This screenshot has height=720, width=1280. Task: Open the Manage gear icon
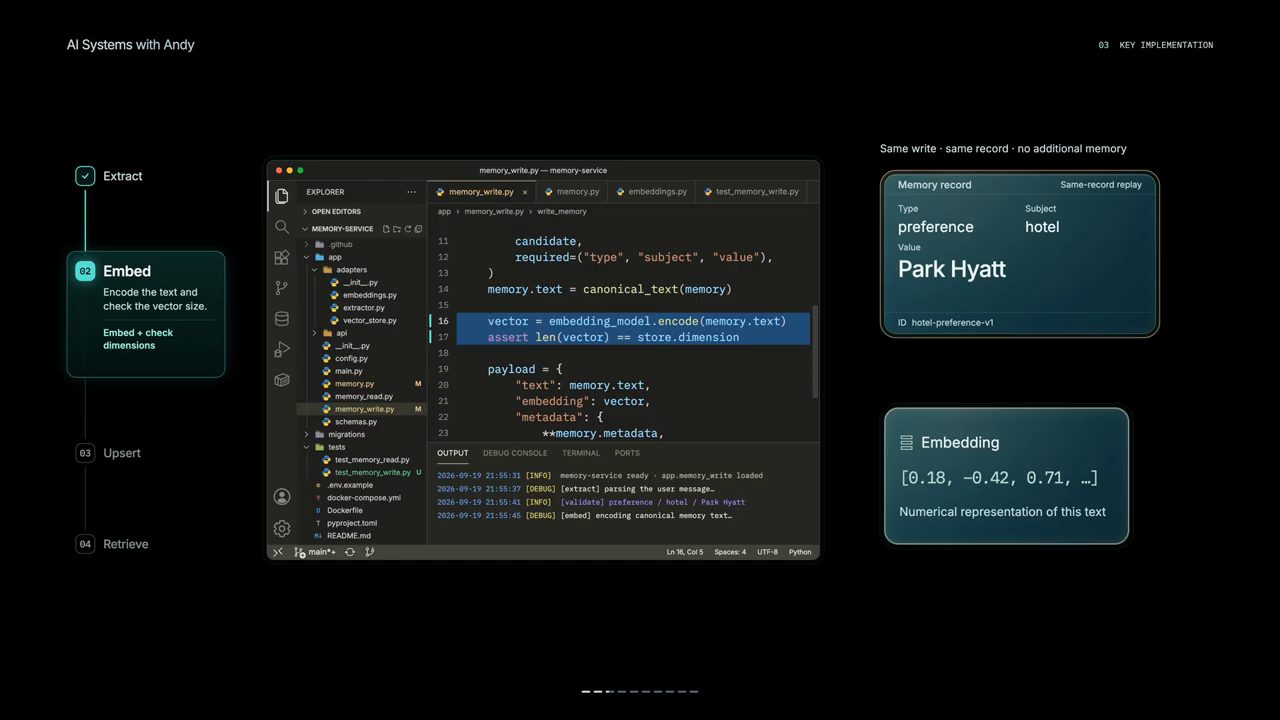(282, 528)
